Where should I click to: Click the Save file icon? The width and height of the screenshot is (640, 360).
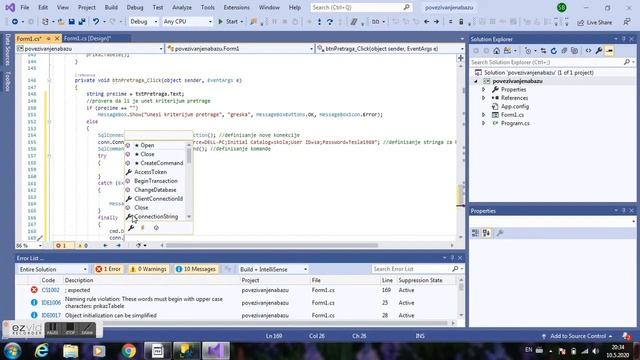pos(71,22)
